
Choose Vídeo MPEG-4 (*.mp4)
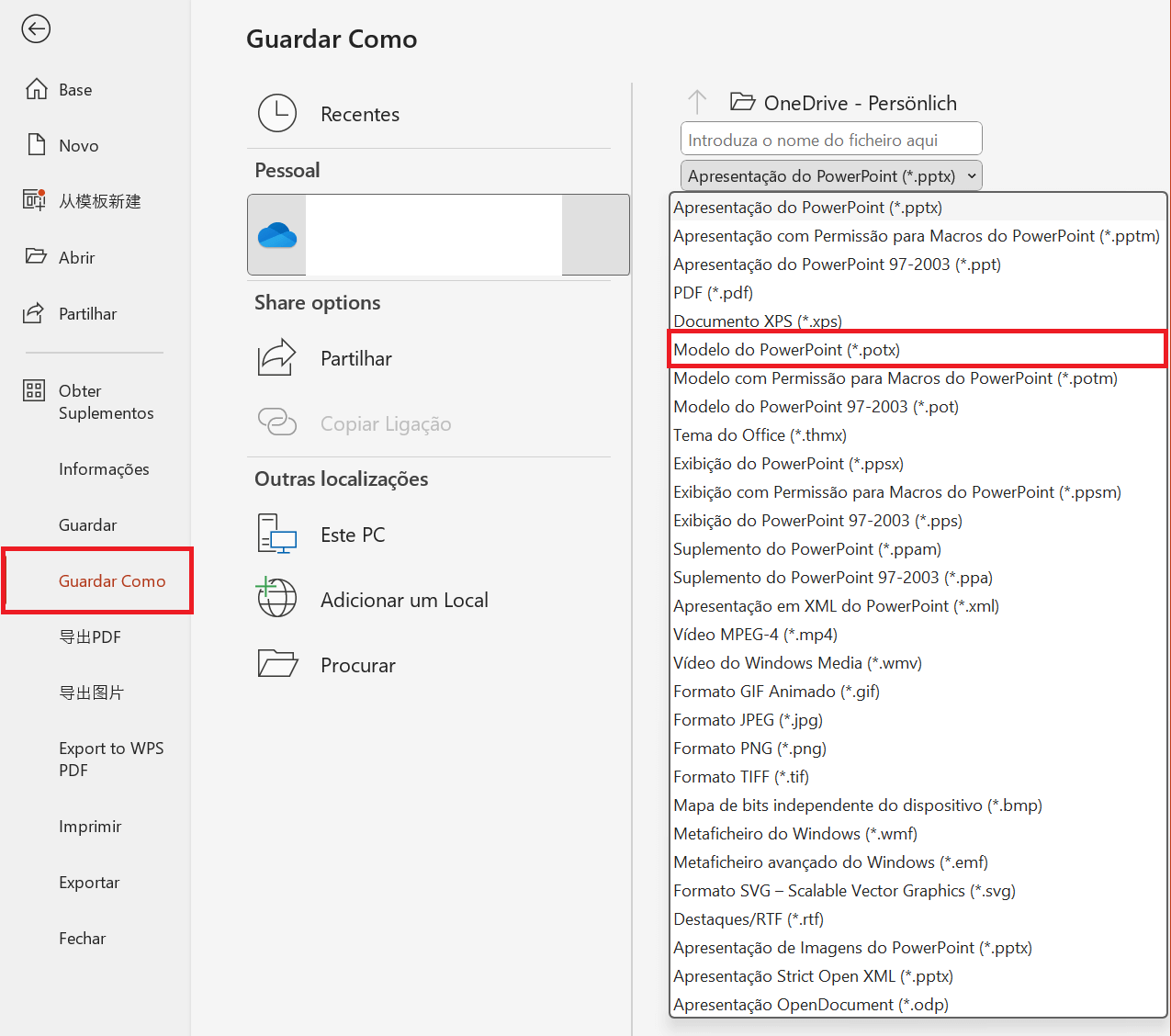[918, 635]
